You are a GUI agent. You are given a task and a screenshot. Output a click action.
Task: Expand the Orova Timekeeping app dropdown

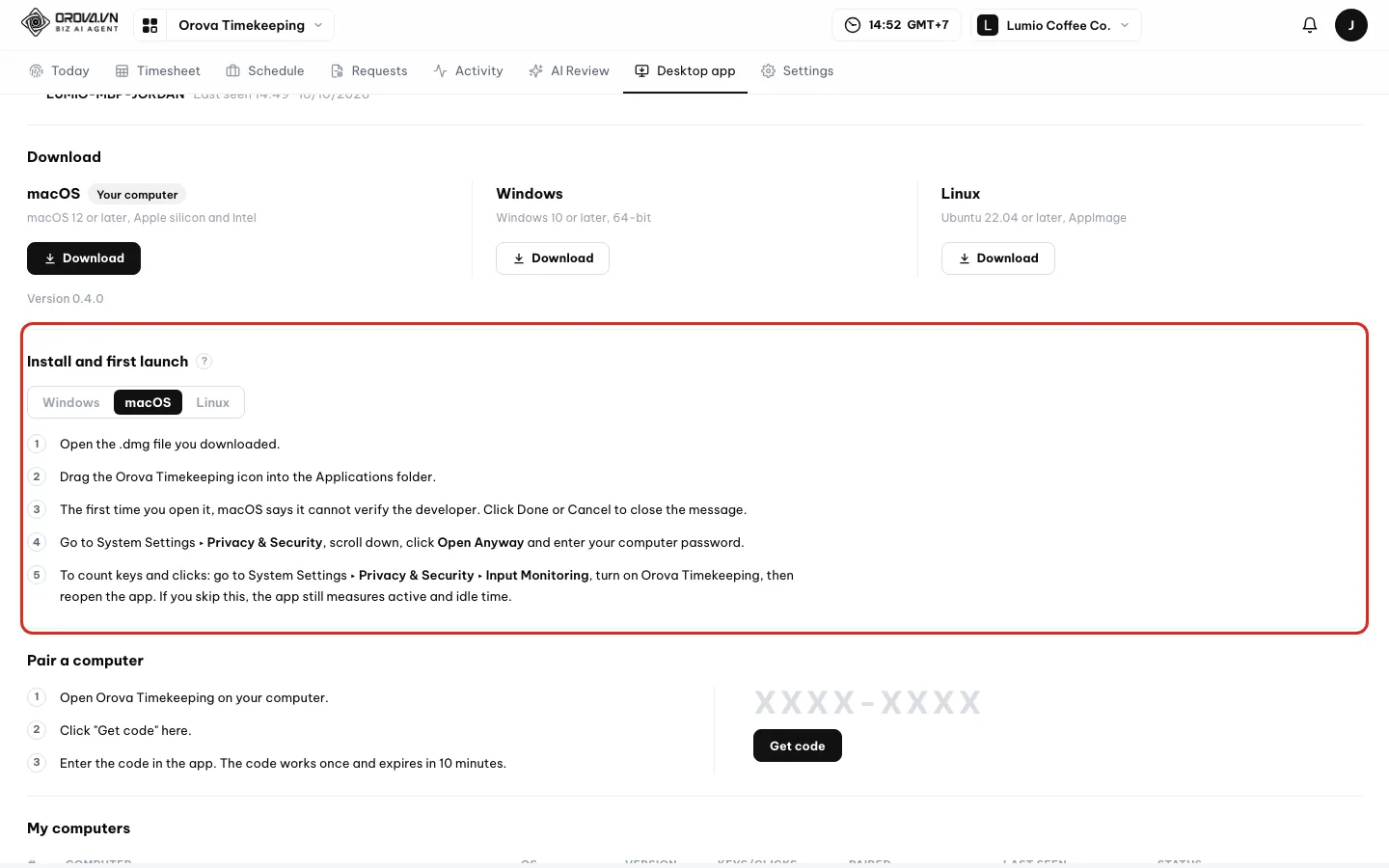point(251,25)
